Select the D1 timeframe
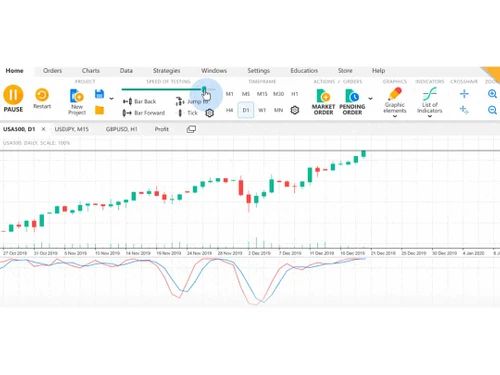This screenshot has height=375, width=500. pos(246,110)
